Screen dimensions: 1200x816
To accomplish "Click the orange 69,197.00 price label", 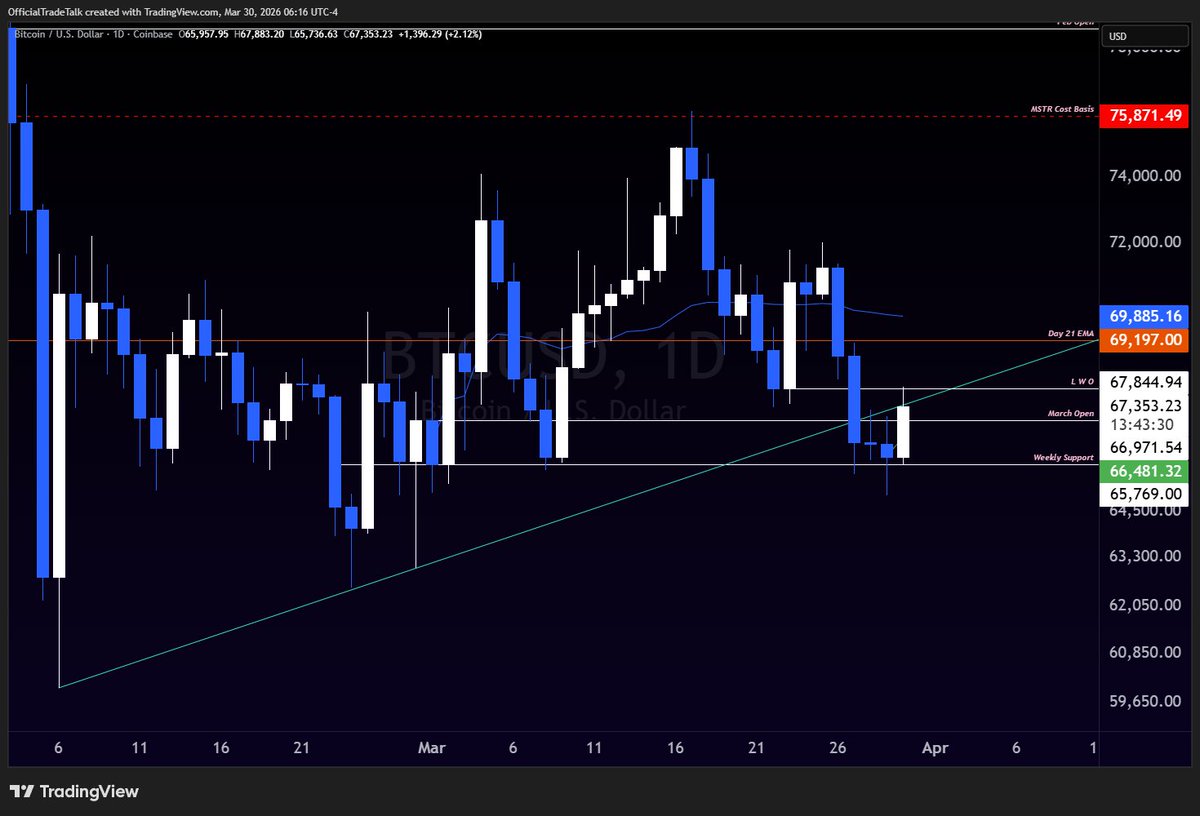I will [x=1146, y=340].
